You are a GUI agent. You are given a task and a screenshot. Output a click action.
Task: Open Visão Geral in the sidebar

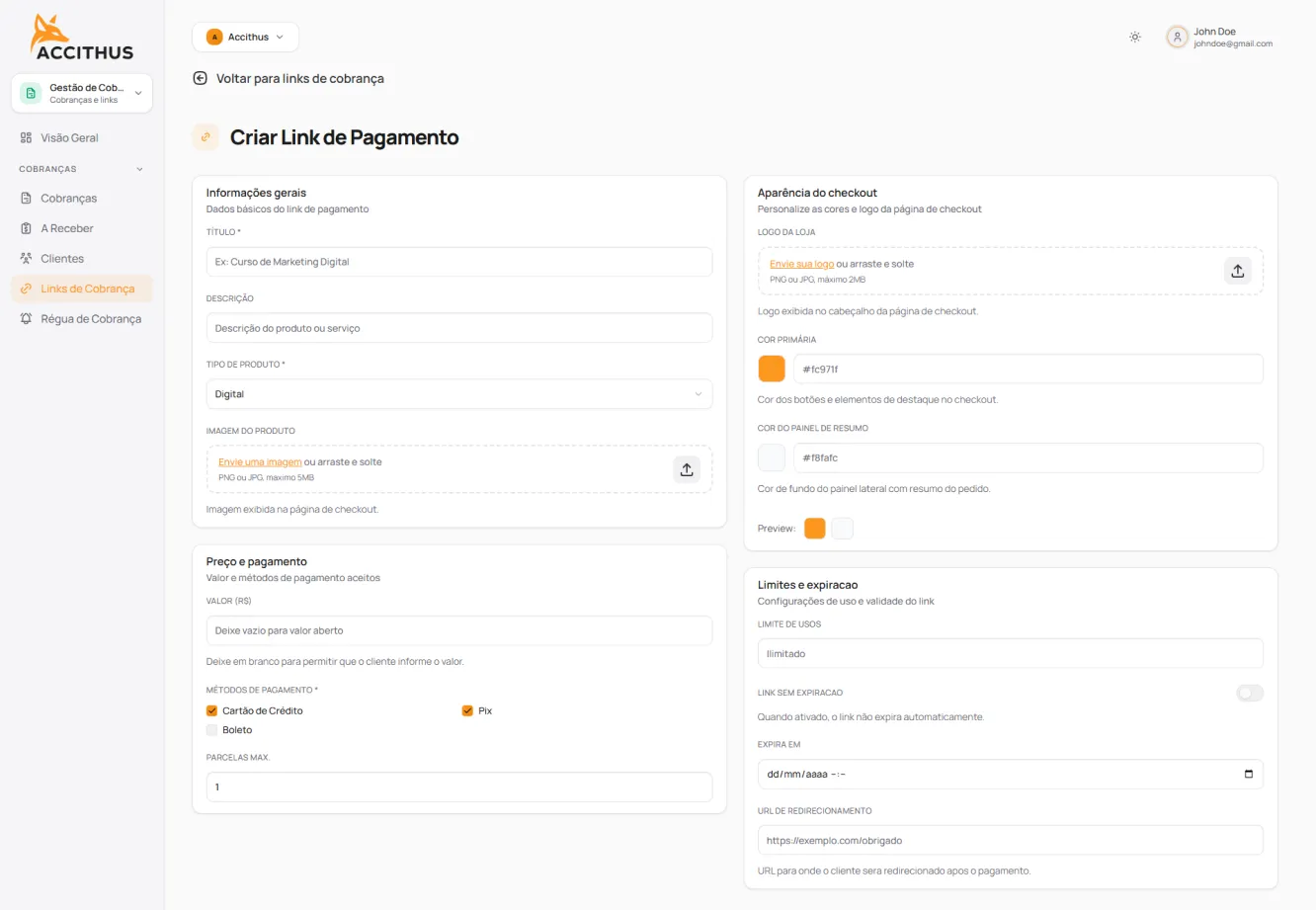(82, 138)
